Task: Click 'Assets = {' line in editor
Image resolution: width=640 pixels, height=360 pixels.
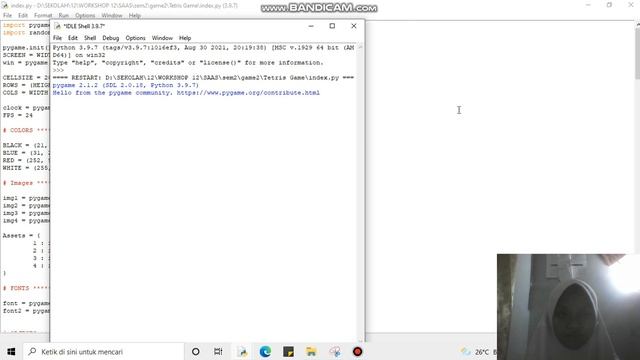Action: [21, 236]
